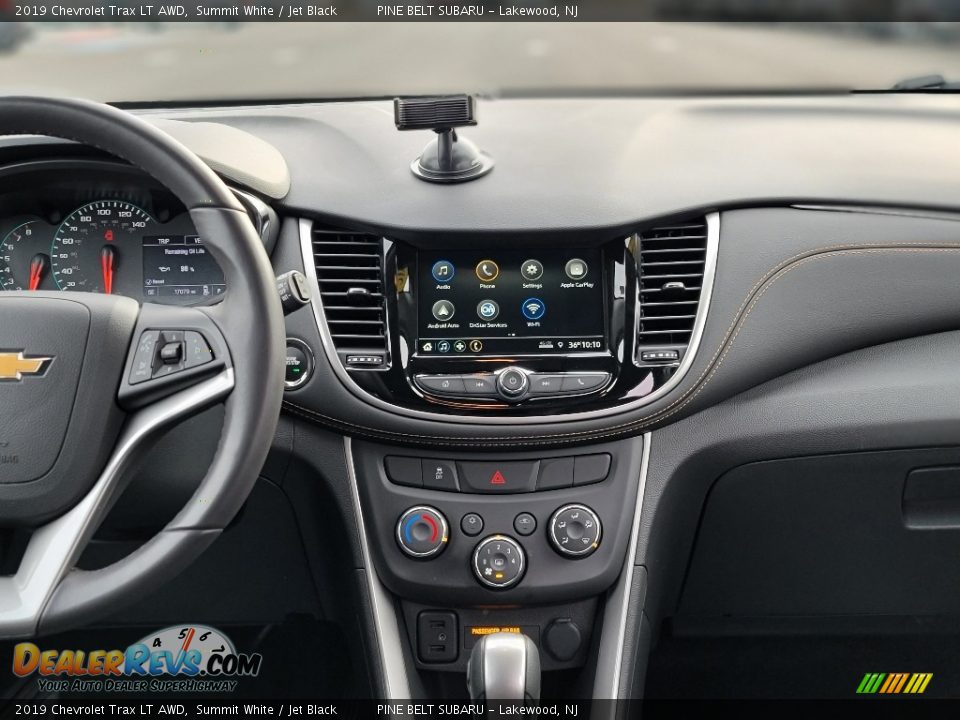Select the USB port below climate controls

pos(437,636)
